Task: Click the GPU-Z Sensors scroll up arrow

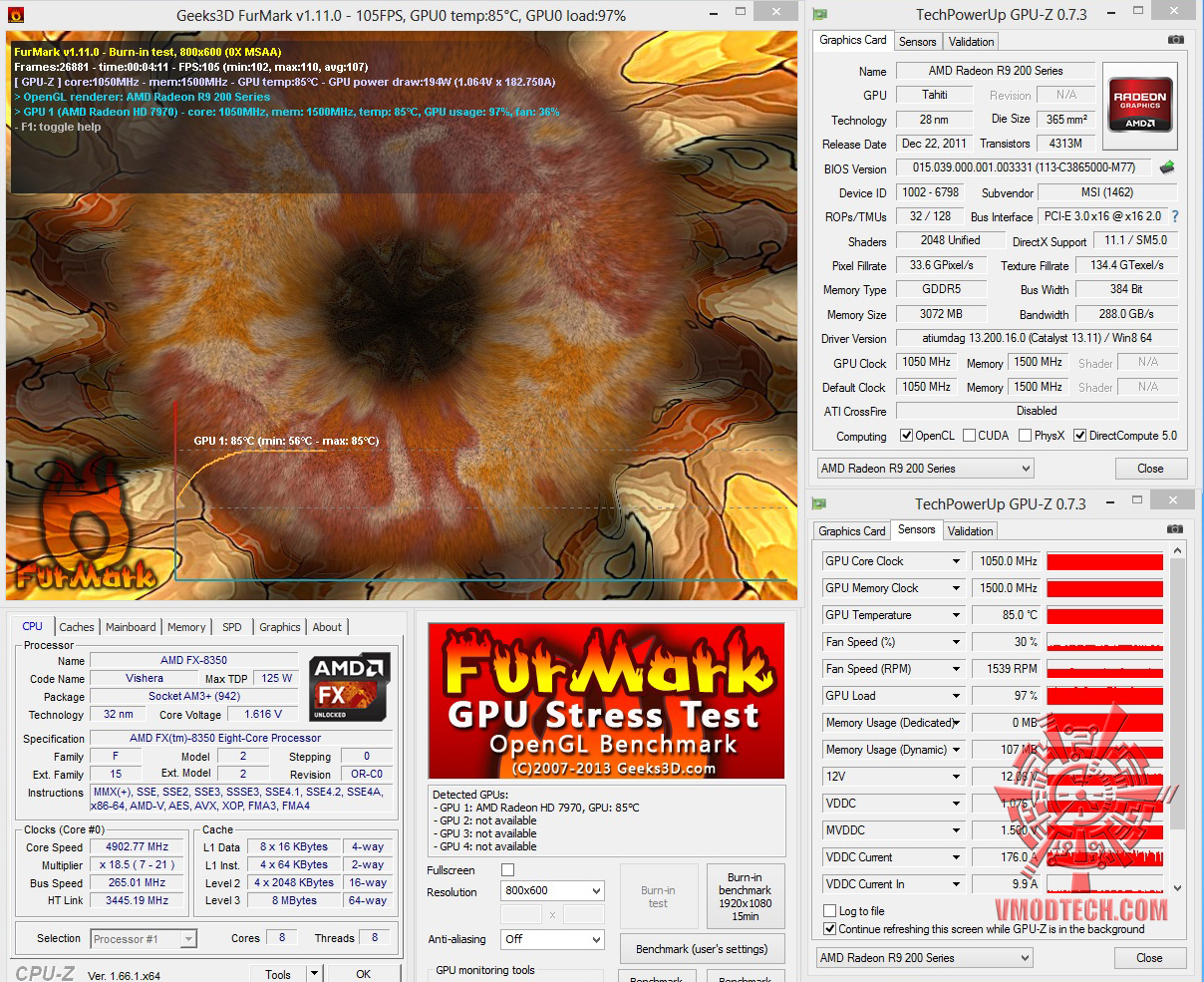Action: pyautogui.click(x=1178, y=551)
